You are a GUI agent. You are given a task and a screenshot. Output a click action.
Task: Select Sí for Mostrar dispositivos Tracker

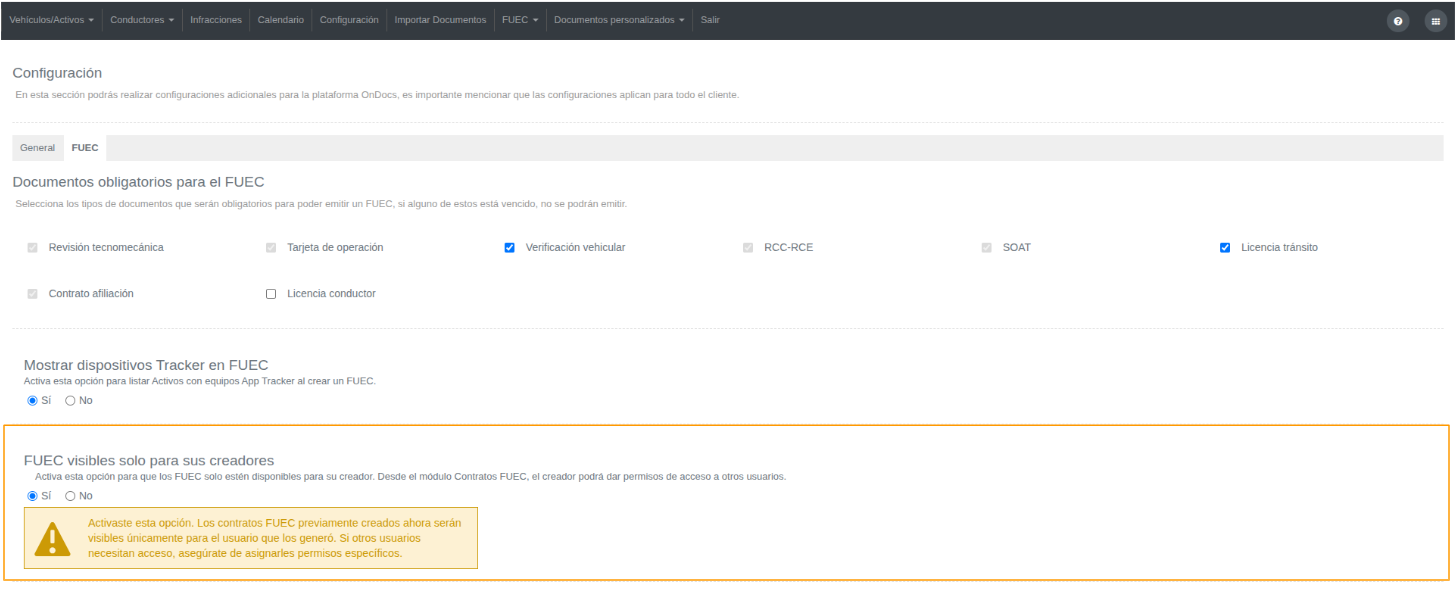33,401
